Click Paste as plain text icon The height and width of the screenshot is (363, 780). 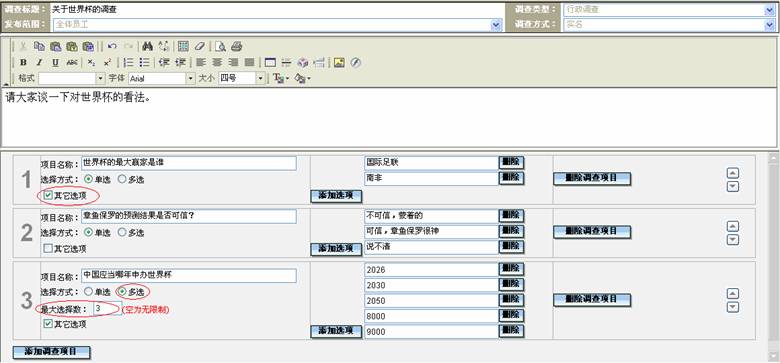pyautogui.click(x=72, y=46)
